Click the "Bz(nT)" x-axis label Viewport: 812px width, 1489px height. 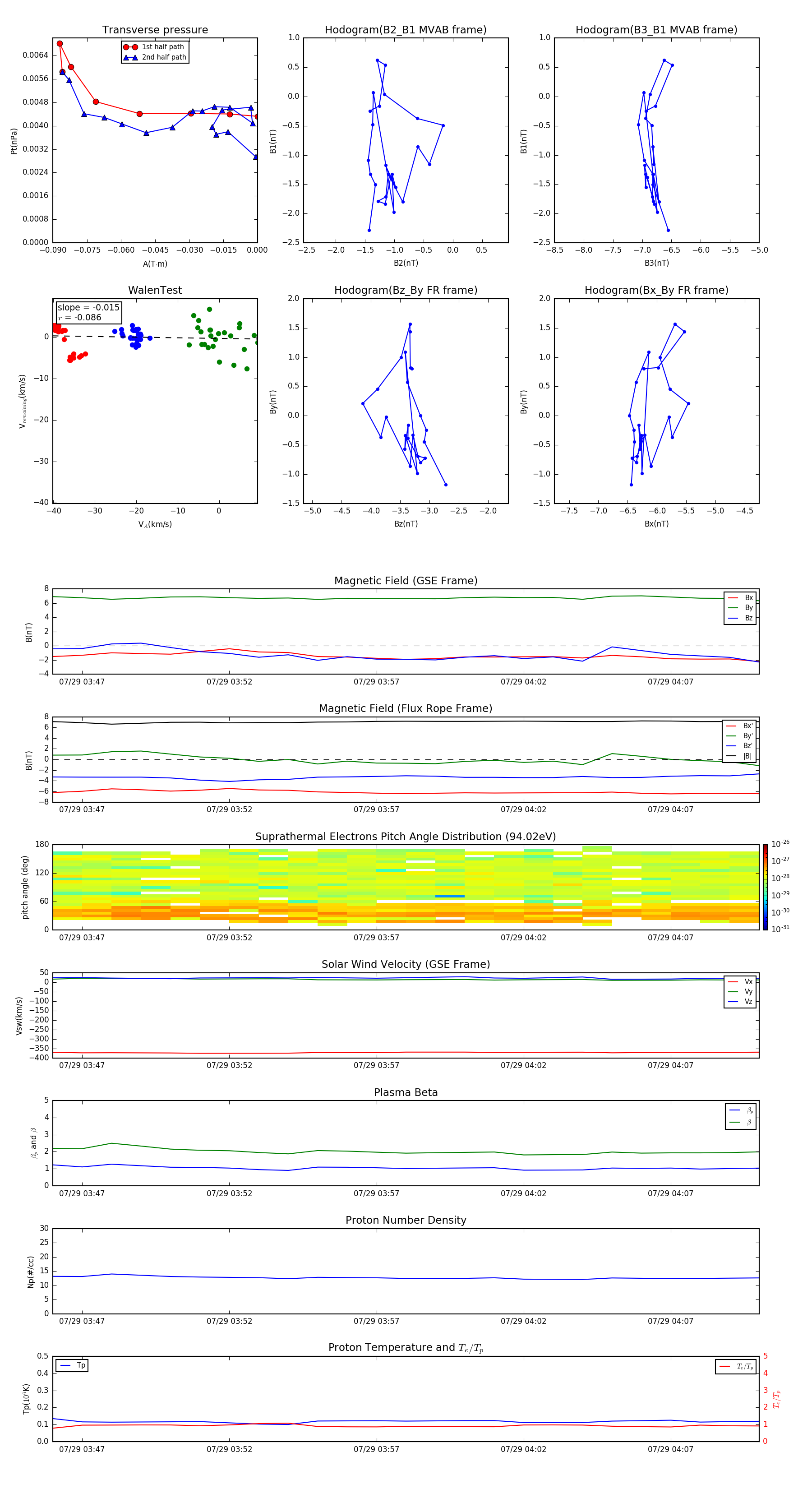coord(406,524)
